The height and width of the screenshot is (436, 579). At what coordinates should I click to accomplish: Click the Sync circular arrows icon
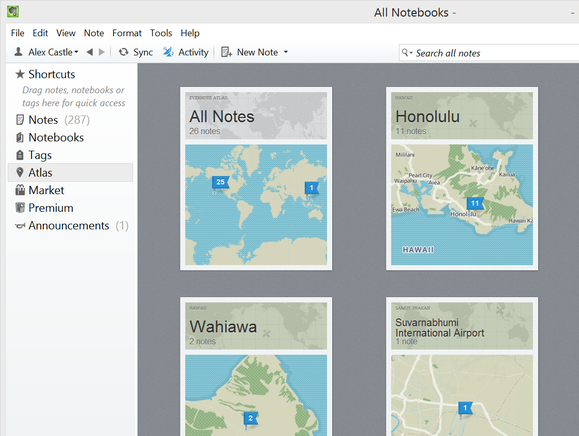click(x=124, y=52)
